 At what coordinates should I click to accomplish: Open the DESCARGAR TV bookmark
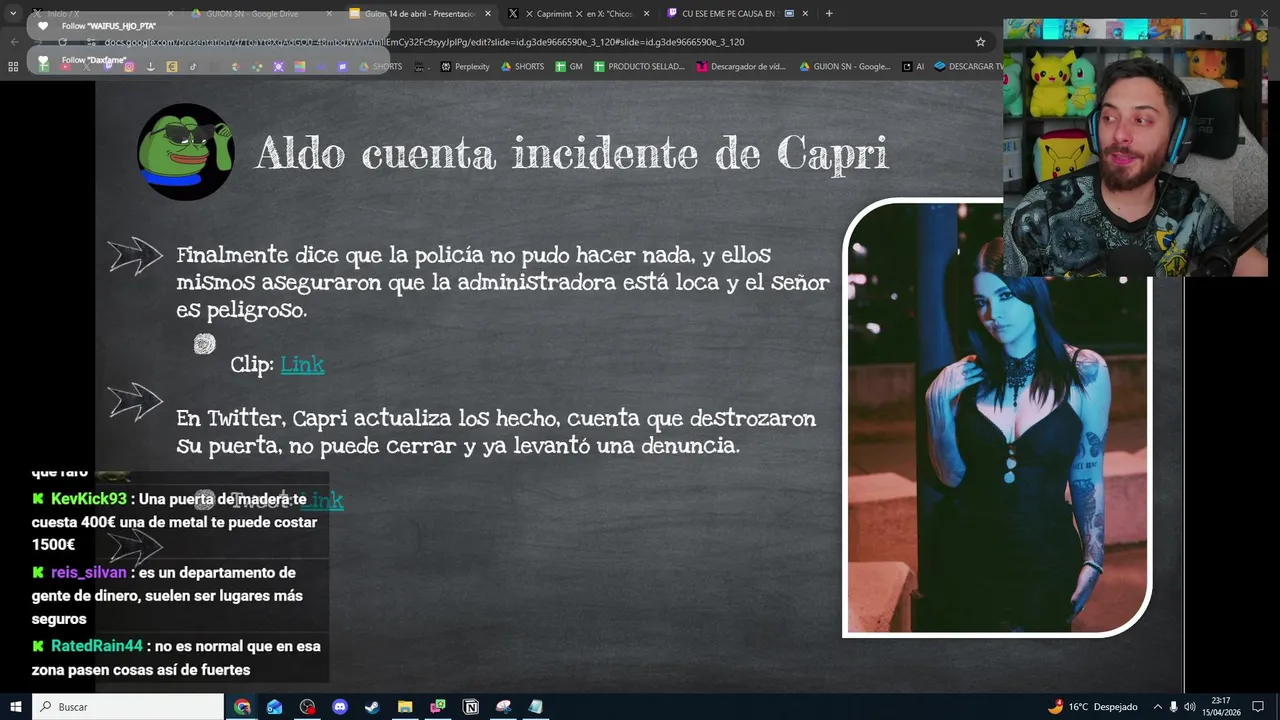[x=968, y=67]
